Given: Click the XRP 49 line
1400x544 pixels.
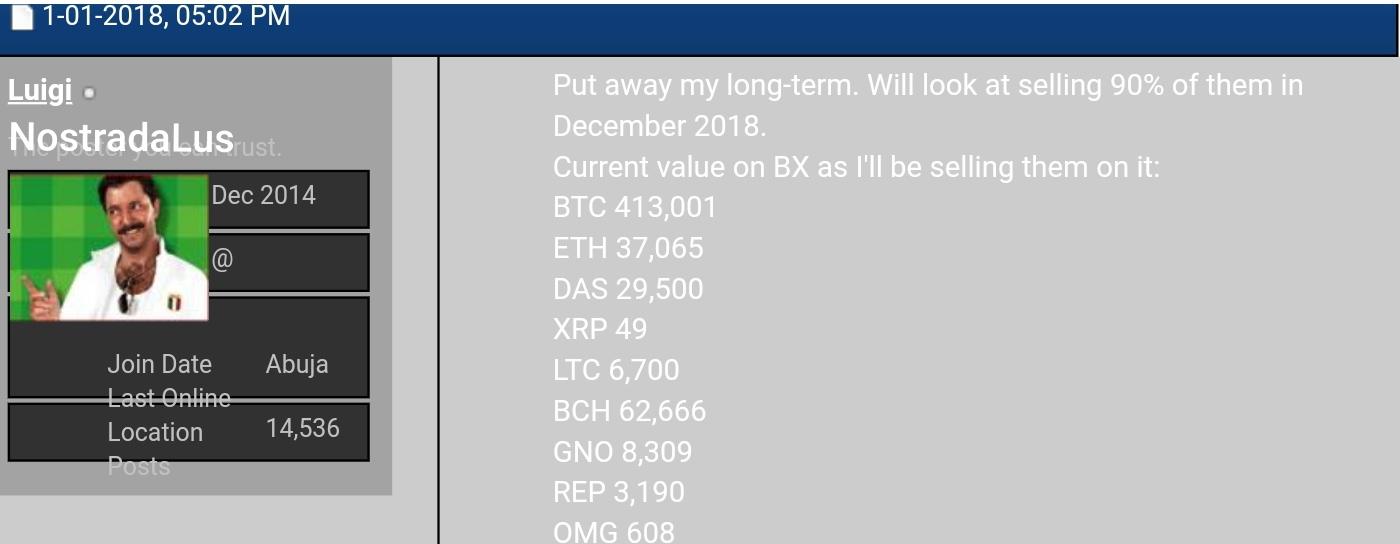Looking at the screenshot, I should [x=600, y=329].
